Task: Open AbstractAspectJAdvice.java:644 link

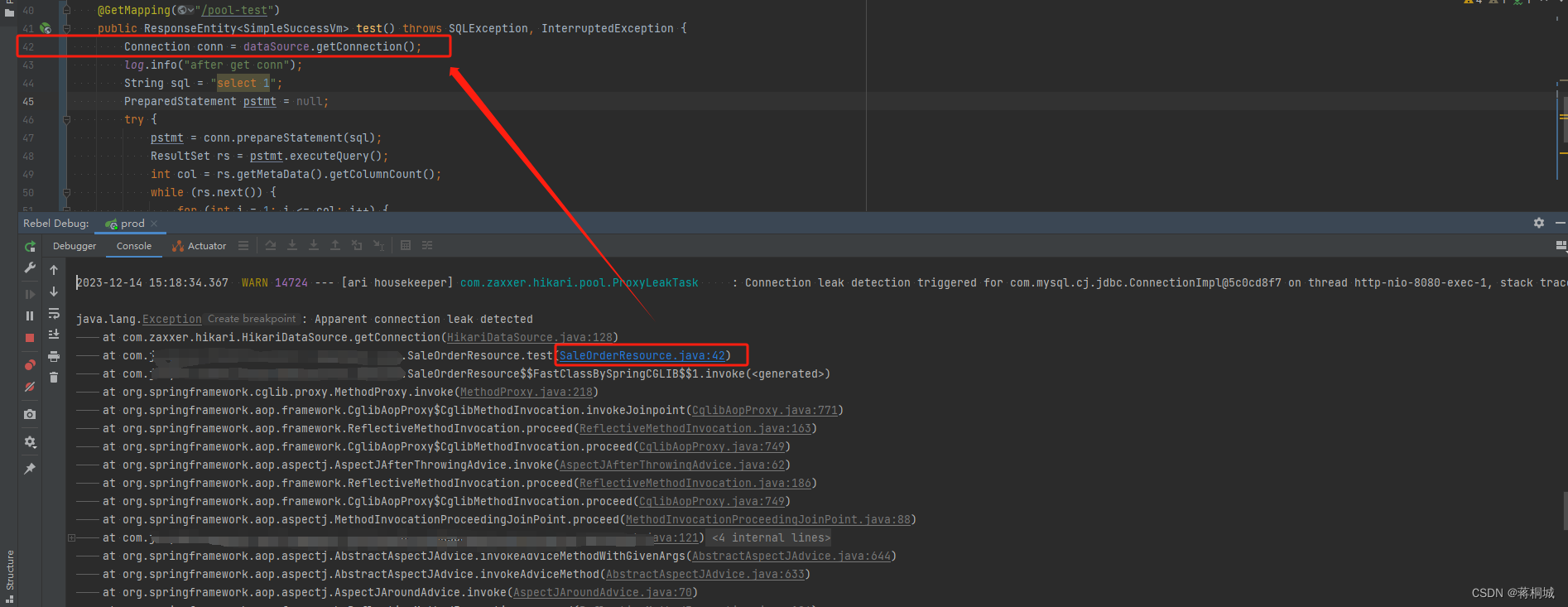Action: pyautogui.click(x=791, y=556)
